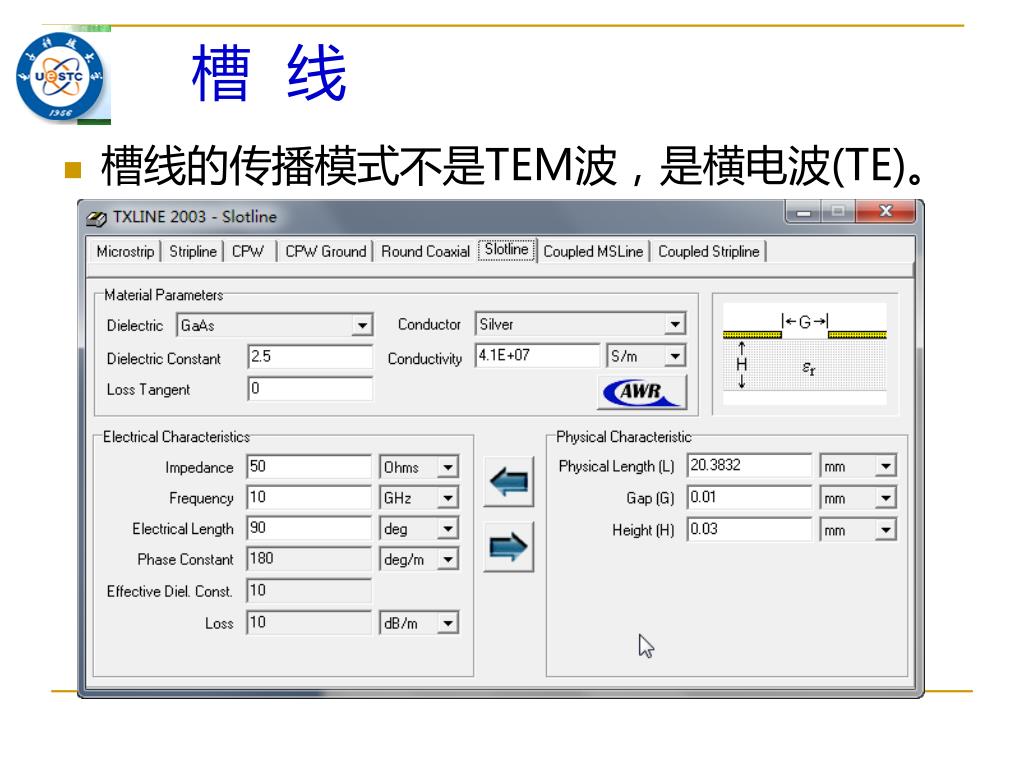Image resolution: width=1024 pixels, height=768 pixels.
Task: Click the left arrow synthesis button
Action: pyautogui.click(x=508, y=482)
